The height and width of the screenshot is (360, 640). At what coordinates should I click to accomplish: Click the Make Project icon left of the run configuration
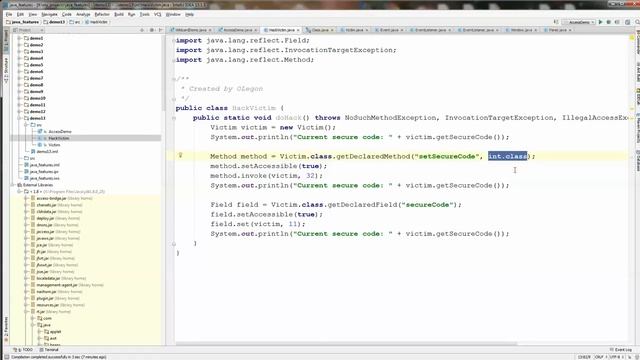tap(556, 22)
